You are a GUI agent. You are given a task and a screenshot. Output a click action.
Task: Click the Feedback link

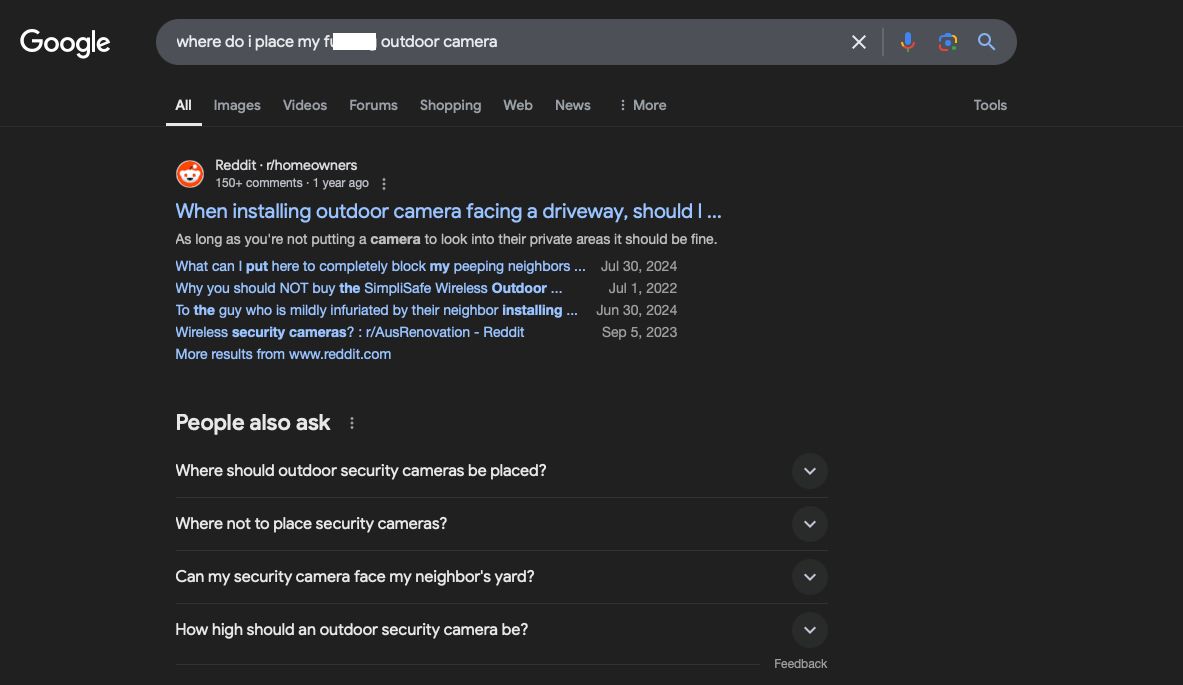[x=800, y=663]
